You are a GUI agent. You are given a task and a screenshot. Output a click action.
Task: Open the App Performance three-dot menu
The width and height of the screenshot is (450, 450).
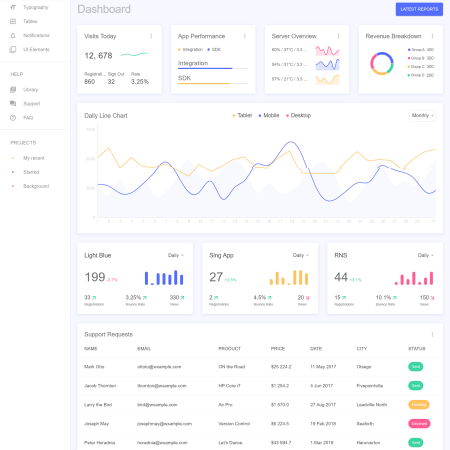pyautogui.click(x=245, y=36)
